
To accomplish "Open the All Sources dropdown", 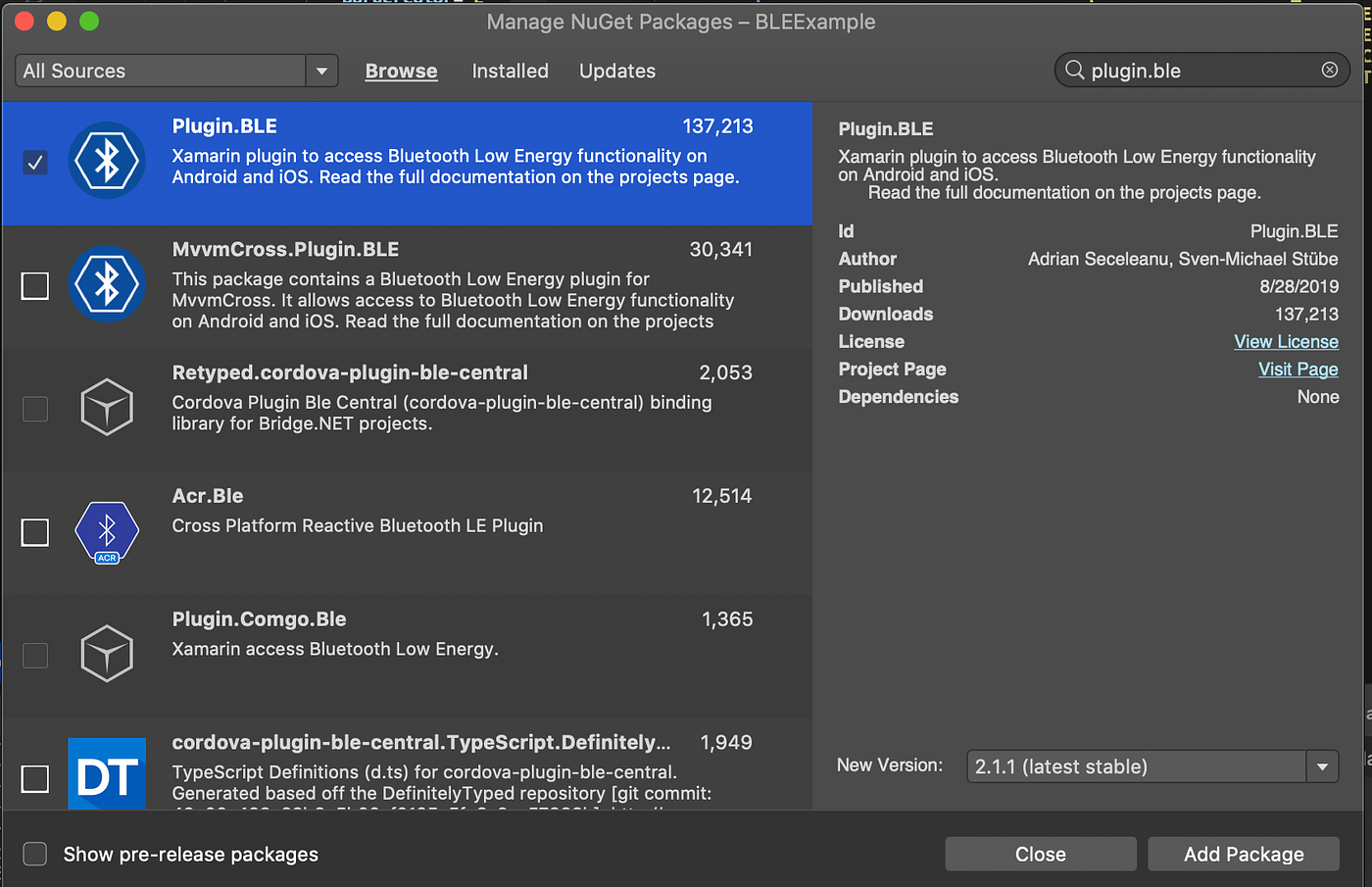I will pyautogui.click(x=321, y=71).
